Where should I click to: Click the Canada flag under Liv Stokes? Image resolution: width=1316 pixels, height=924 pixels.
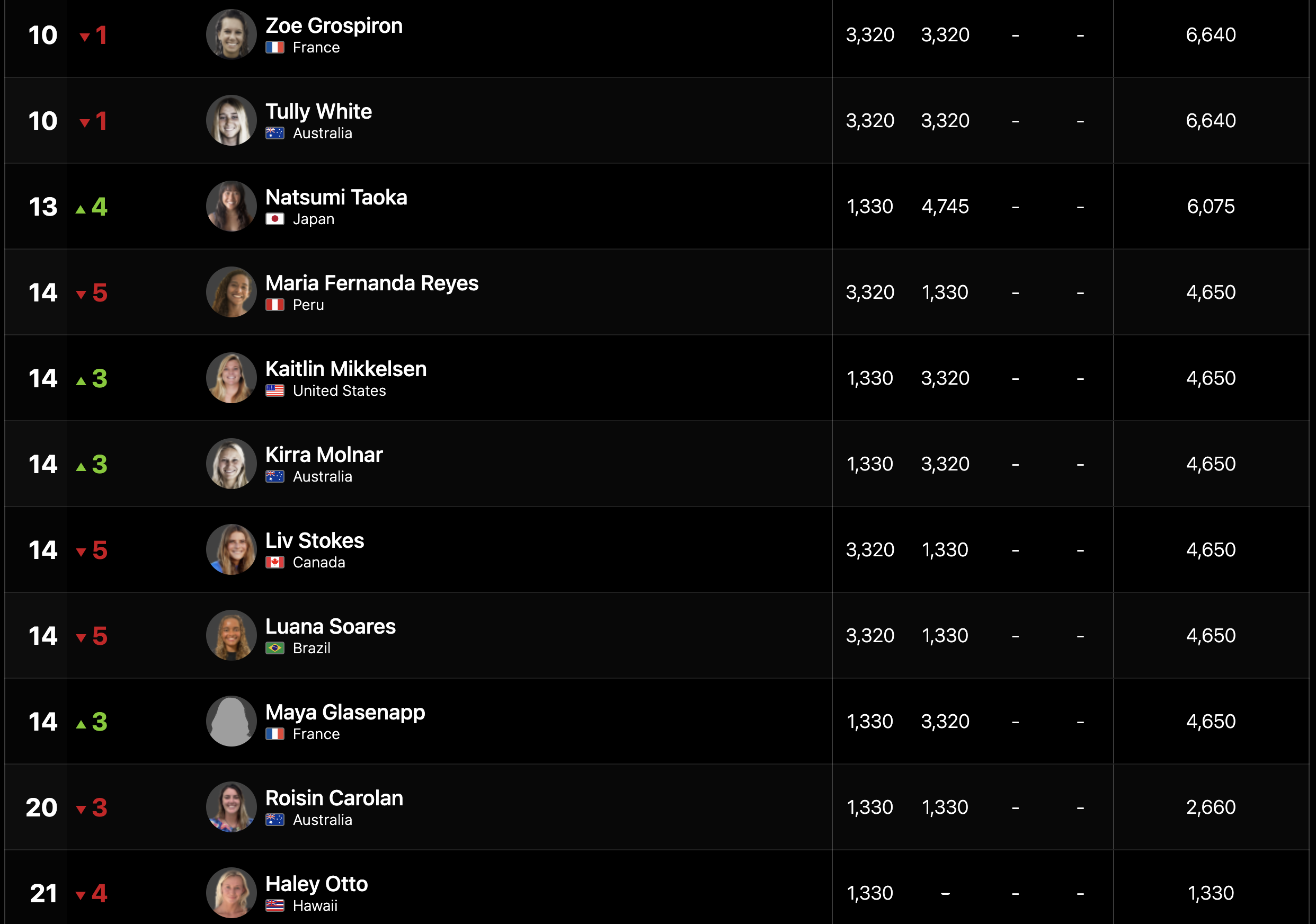click(274, 562)
